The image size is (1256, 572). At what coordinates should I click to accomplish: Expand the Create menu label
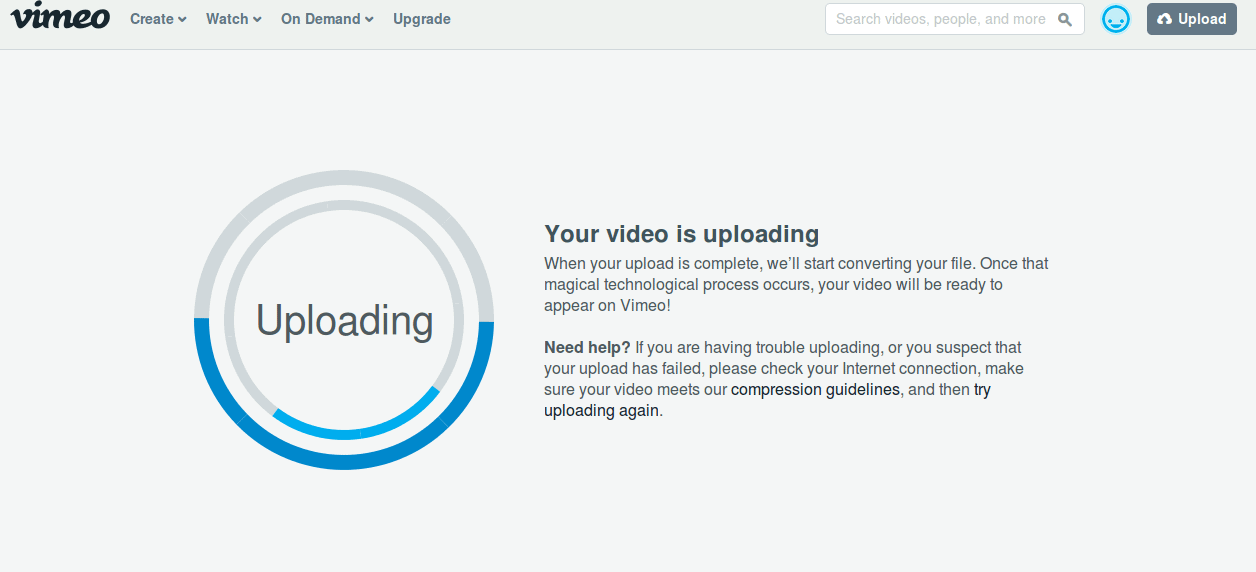152,19
